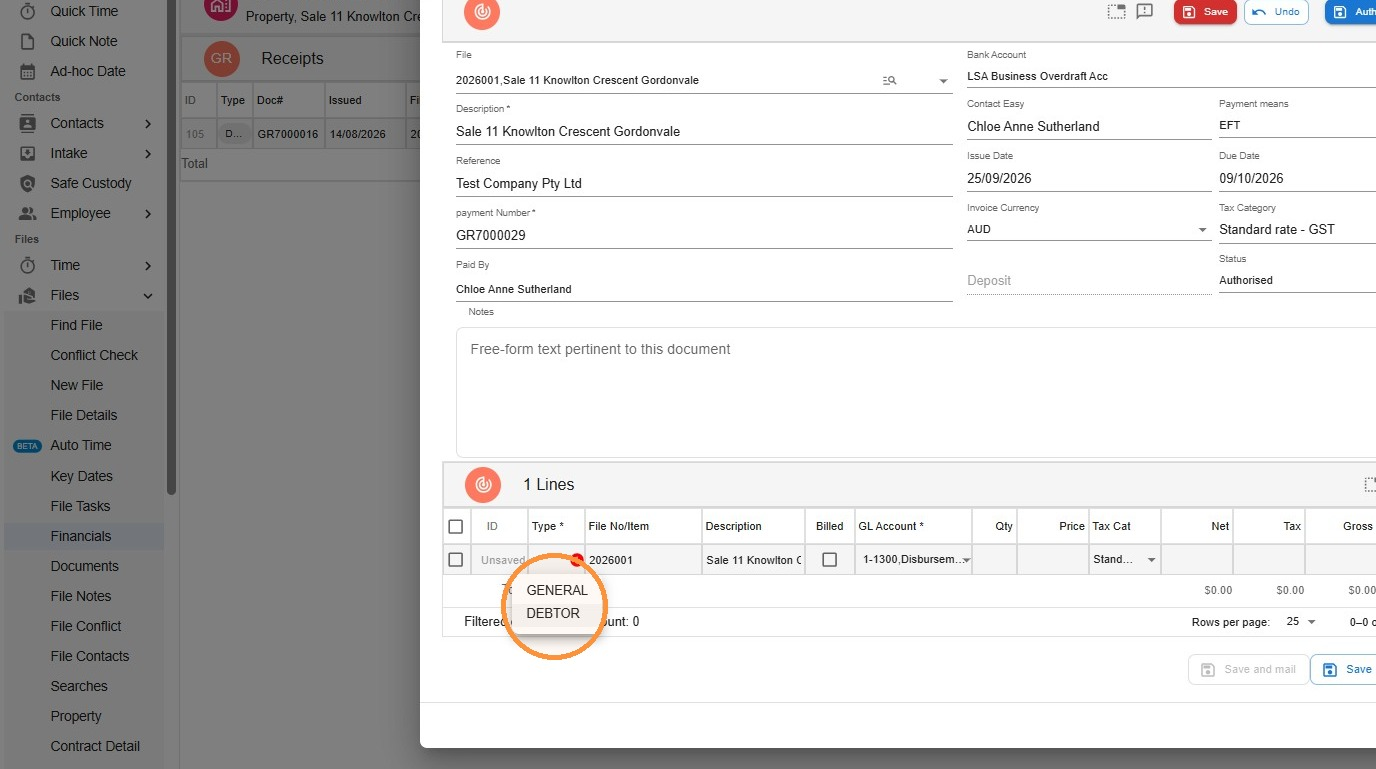Open the Tax Cat Standard dropdown in line row

pyautogui.click(x=1151, y=561)
